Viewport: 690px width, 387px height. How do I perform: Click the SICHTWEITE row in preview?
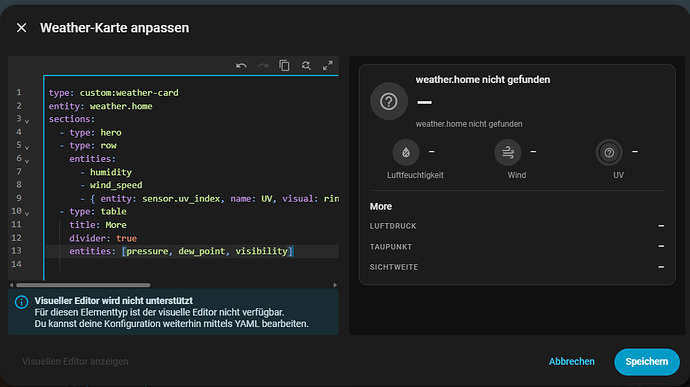(x=517, y=267)
